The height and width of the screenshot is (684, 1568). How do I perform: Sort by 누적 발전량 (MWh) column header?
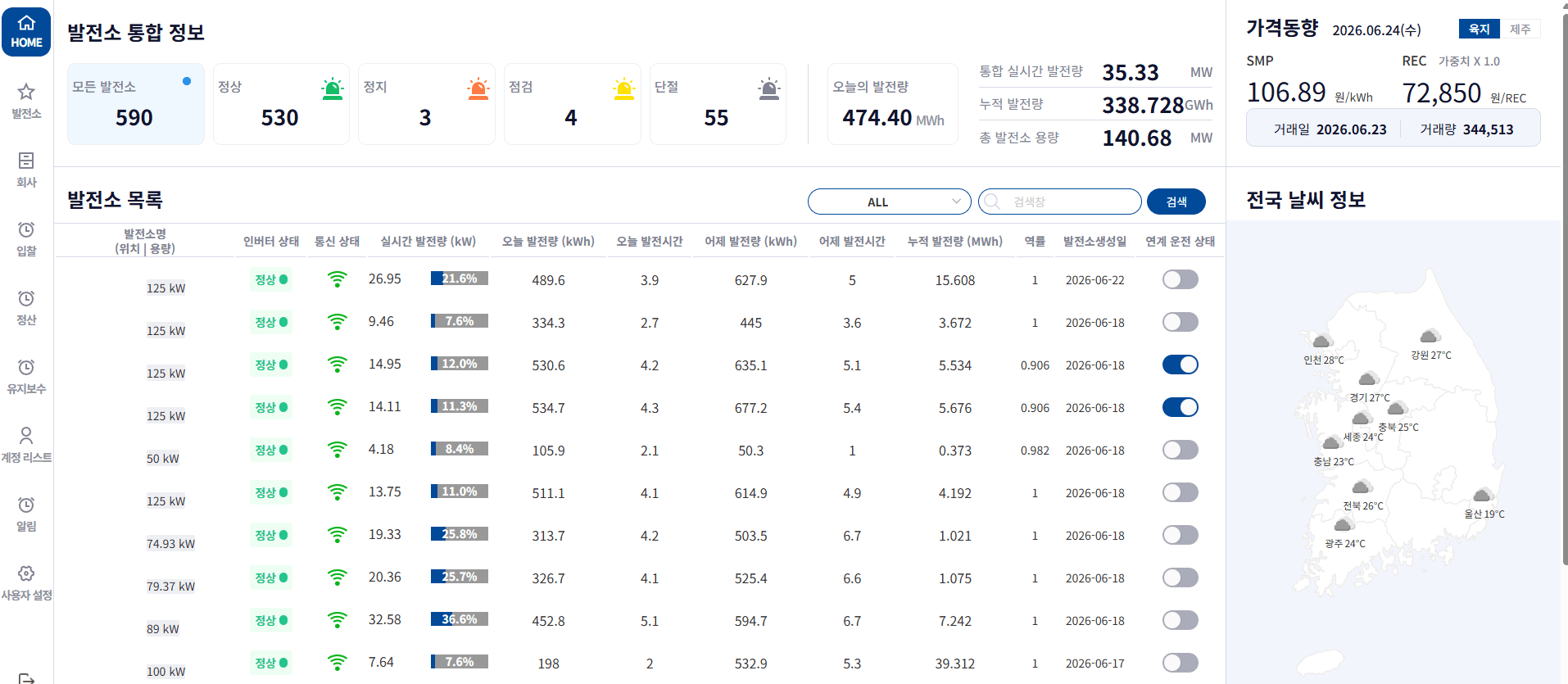(954, 241)
